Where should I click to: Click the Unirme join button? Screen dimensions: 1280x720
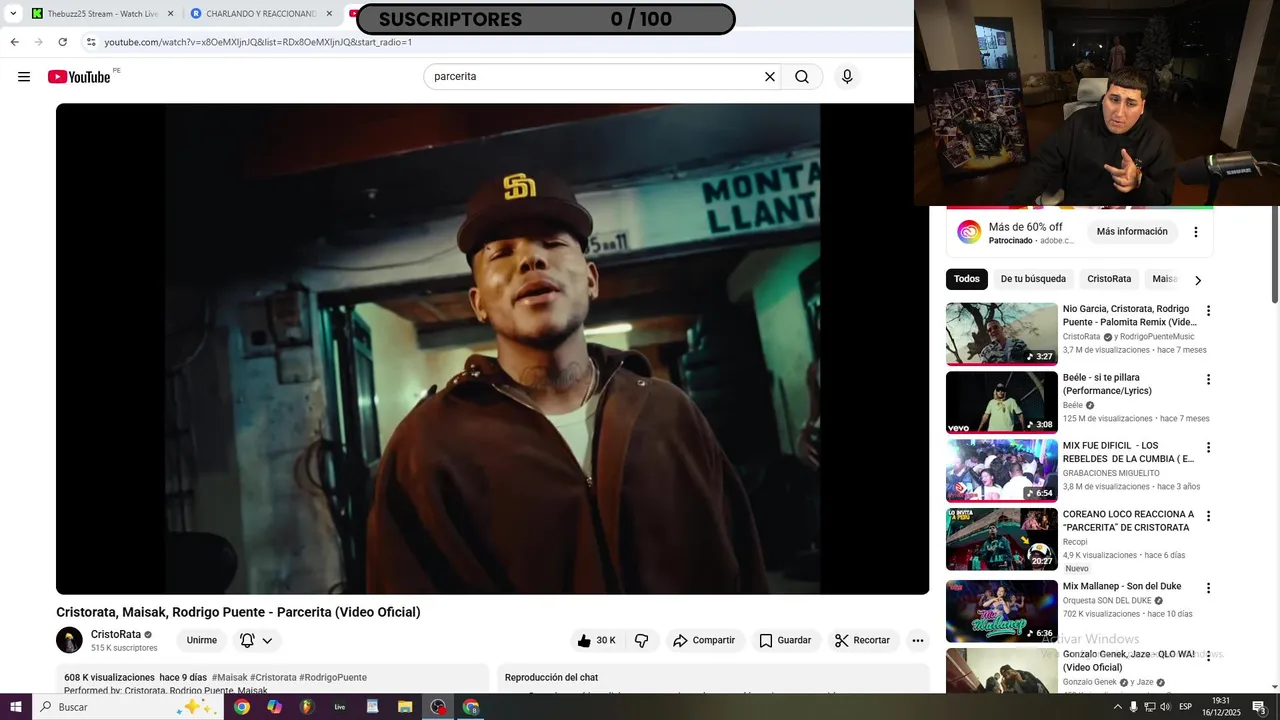point(201,640)
